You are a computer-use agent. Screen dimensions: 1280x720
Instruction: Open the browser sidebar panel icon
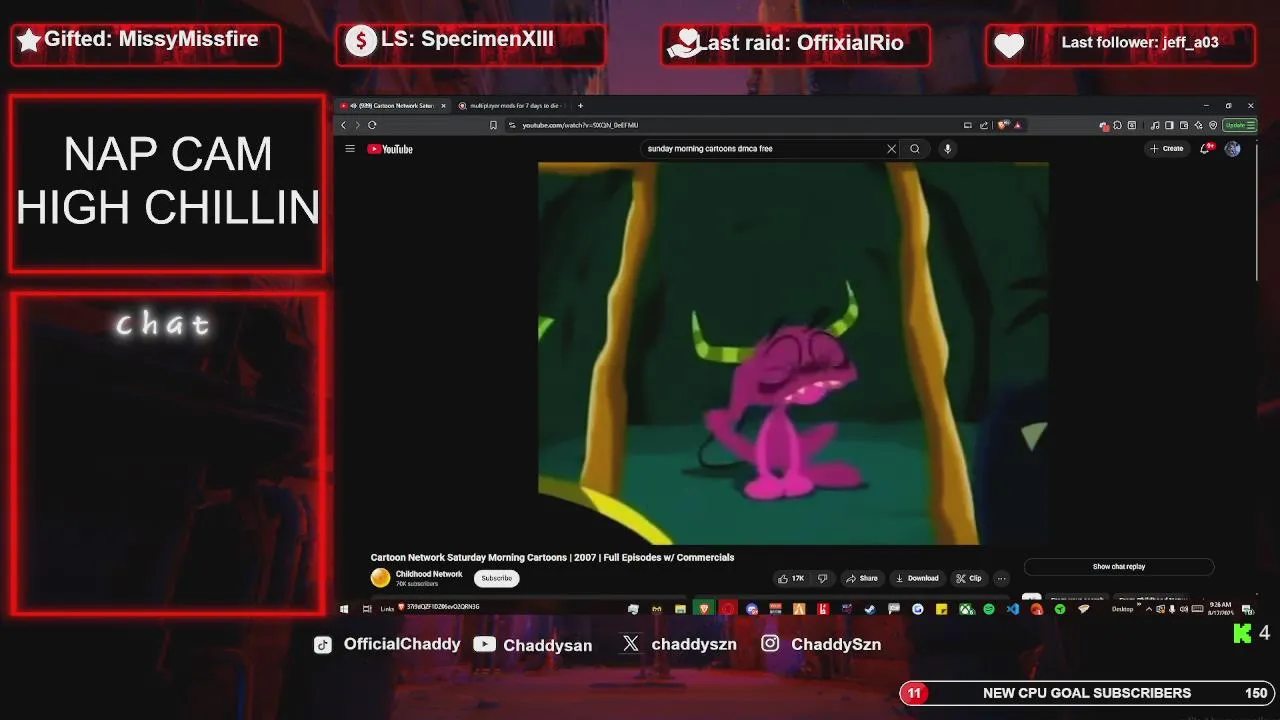click(x=1169, y=125)
